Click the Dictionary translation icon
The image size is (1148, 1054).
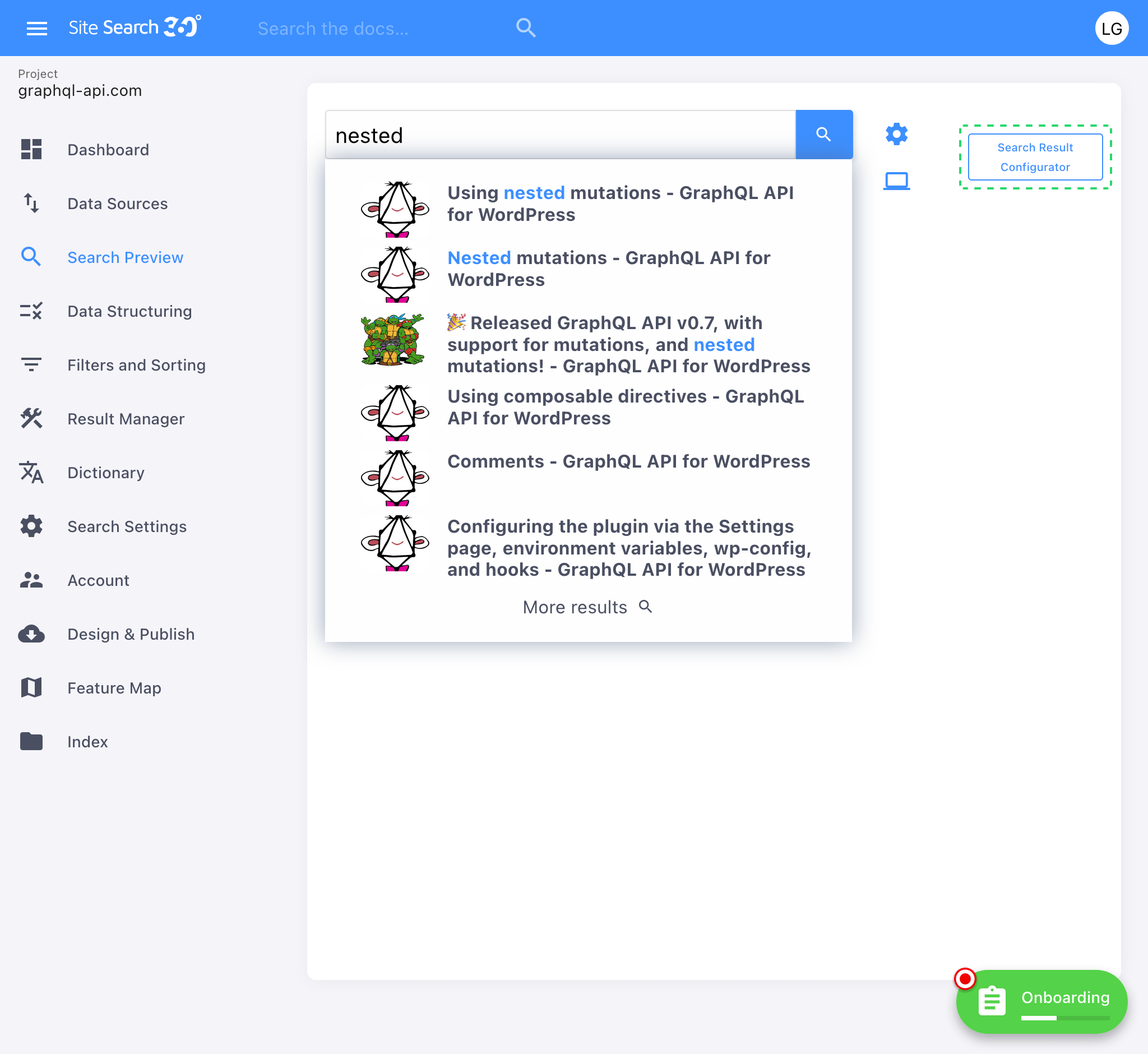tap(31, 473)
